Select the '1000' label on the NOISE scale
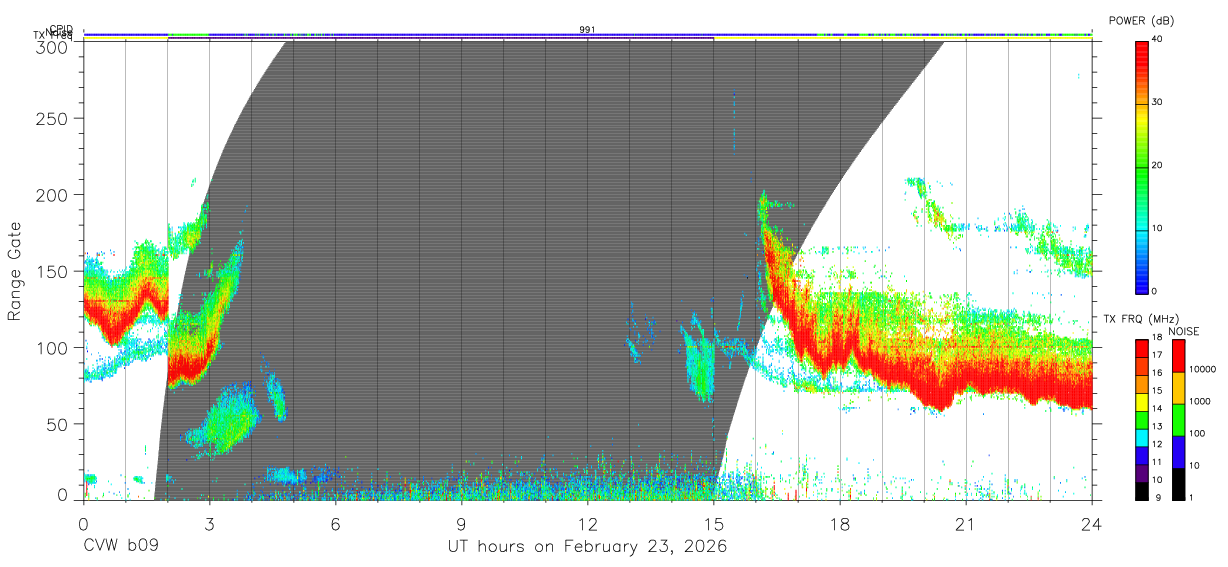1228x567 pixels. pyautogui.click(x=1199, y=402)
